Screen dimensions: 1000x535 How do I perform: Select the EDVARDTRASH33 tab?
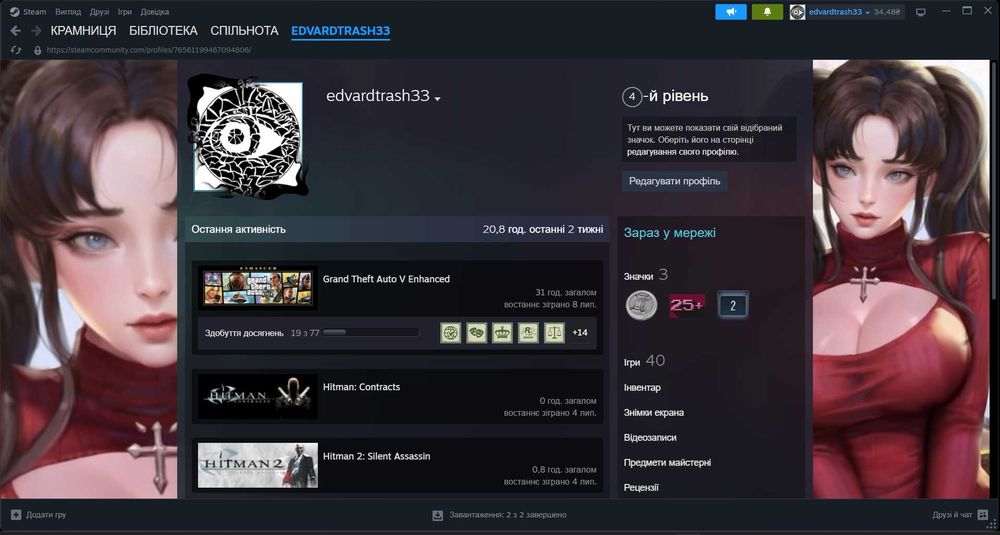tap(341, 31)
